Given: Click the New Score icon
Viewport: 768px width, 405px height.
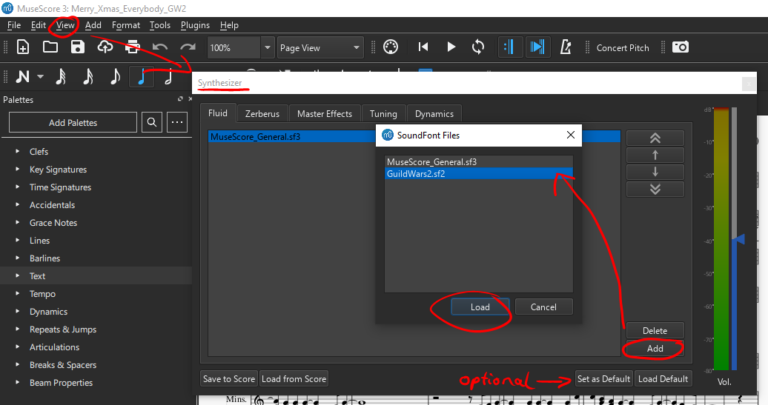Looking at the screenshot, I should tap(23, 48).
